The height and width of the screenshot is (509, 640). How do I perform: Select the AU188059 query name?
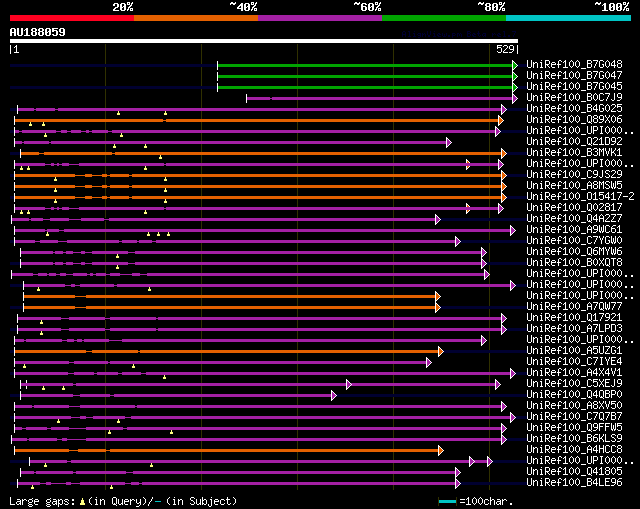click(38, 32)
